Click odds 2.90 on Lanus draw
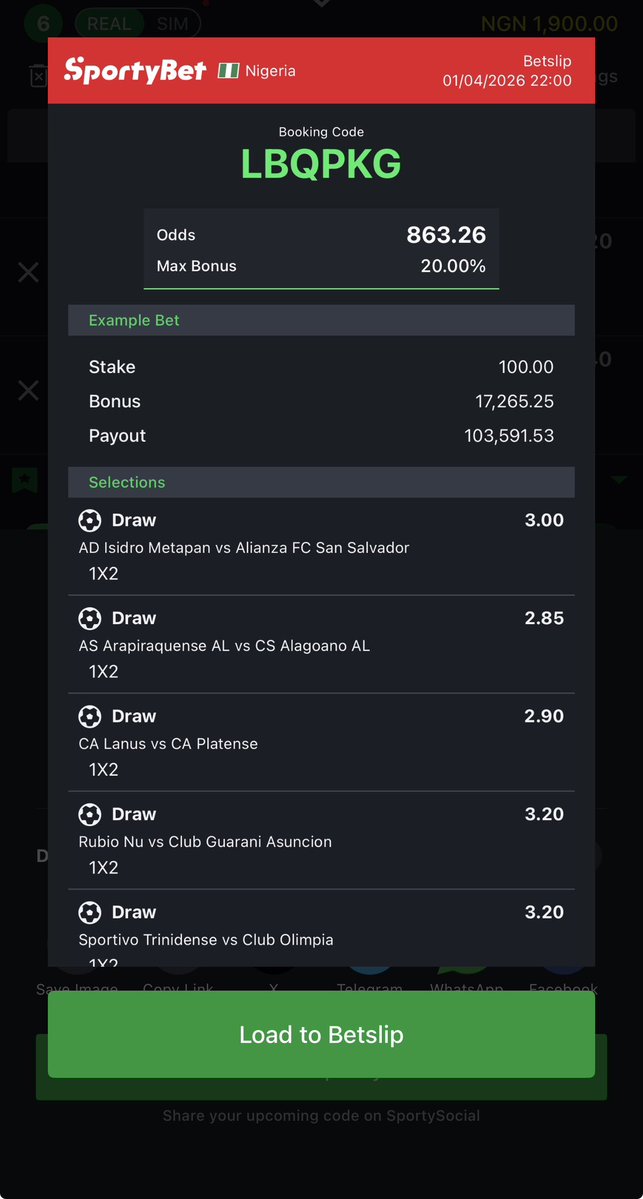The width and height of the screenshot is (643, 1199). tap(544, 716)
